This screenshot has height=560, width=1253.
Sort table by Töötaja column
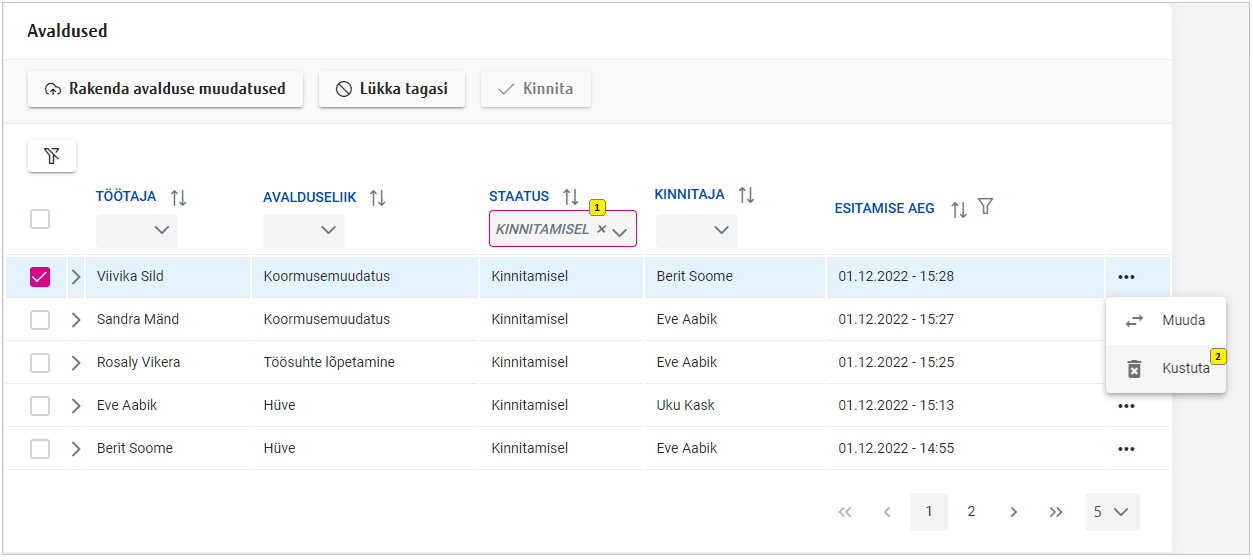coord(179,198)
